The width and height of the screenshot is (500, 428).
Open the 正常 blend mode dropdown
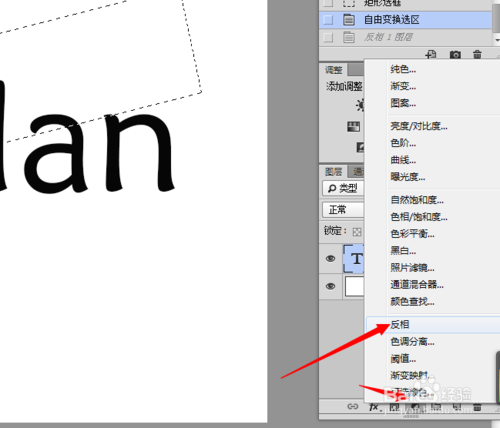tap(343, 210)
